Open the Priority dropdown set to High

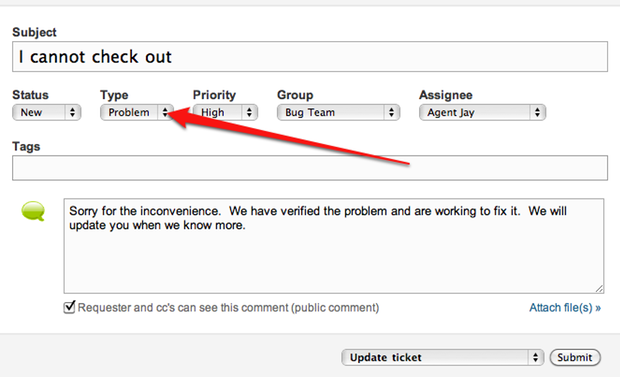[225, 112]
